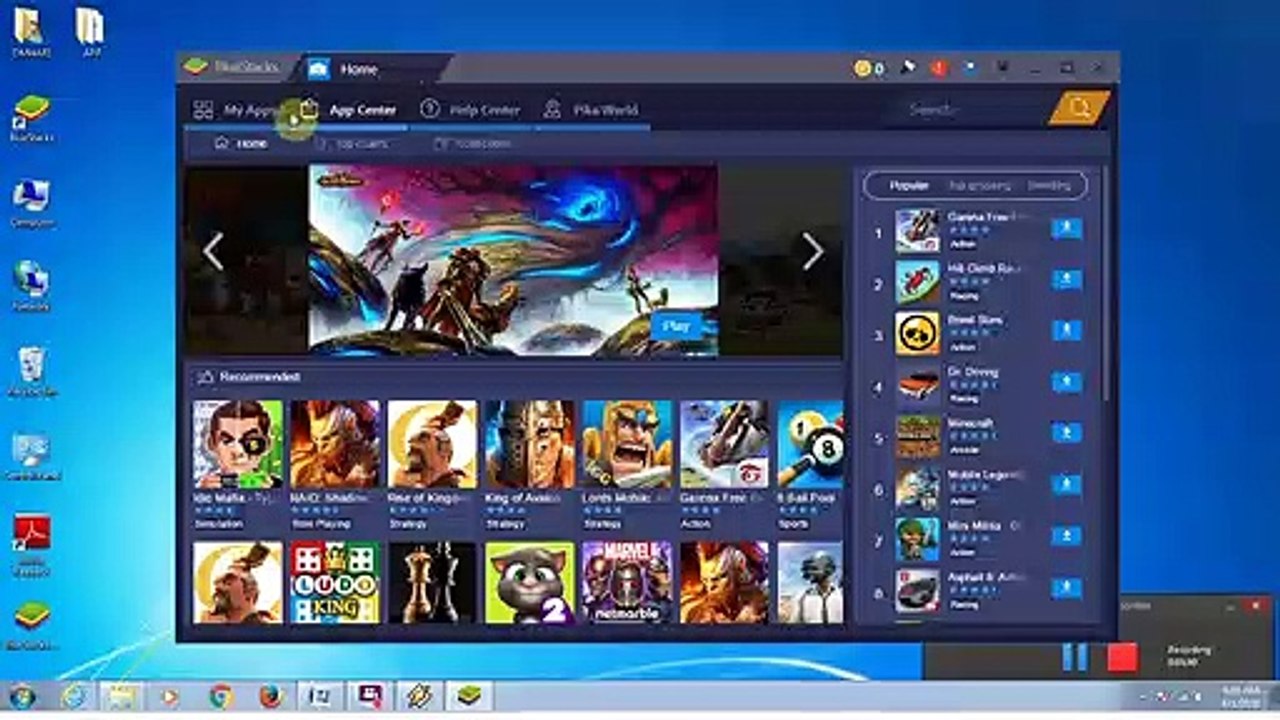The width and height of the screenshot is (1280, 720).
Task: Open the chess game thumbnail
Action: [432, 583]
